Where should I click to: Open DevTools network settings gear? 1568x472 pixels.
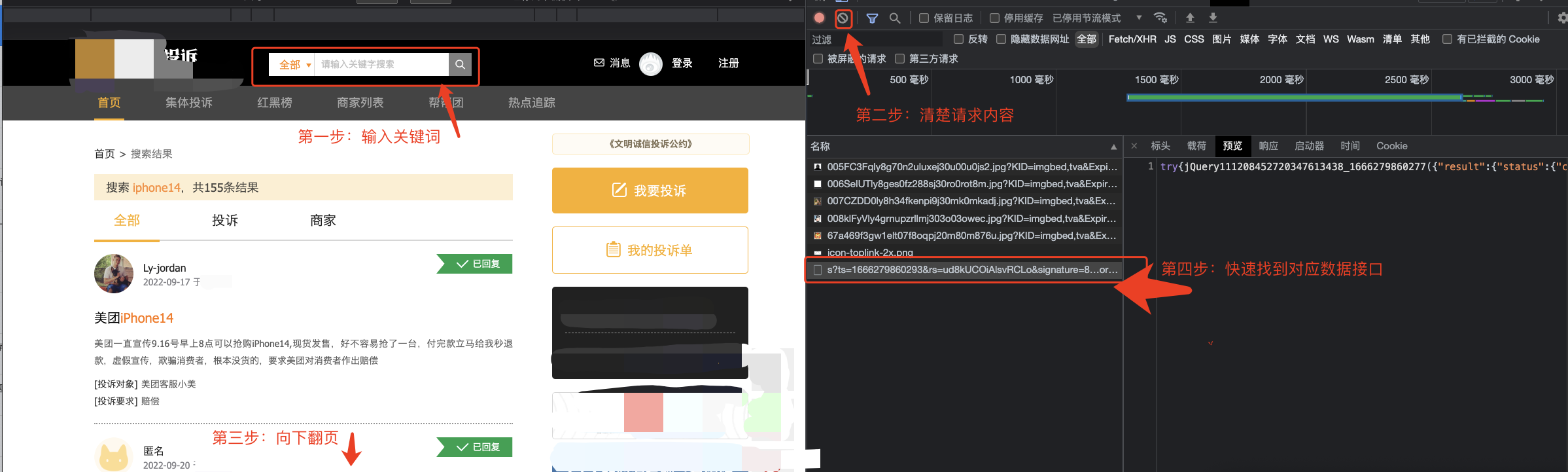tap(1562, 18)
